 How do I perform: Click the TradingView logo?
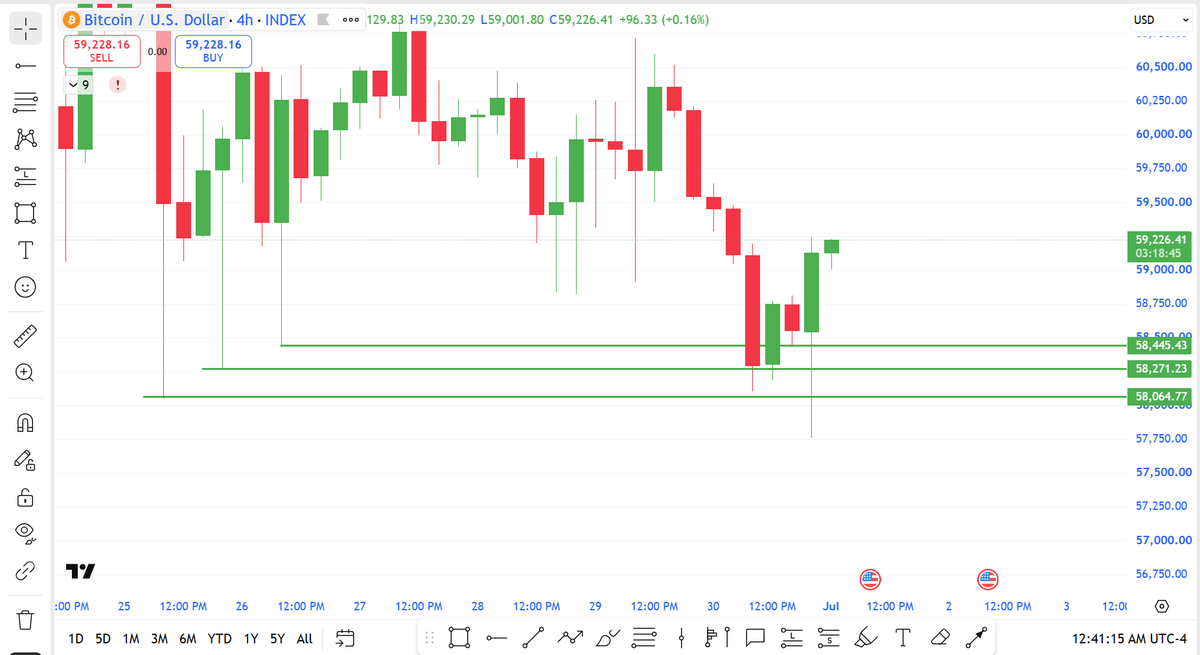[x=80, y=571]
